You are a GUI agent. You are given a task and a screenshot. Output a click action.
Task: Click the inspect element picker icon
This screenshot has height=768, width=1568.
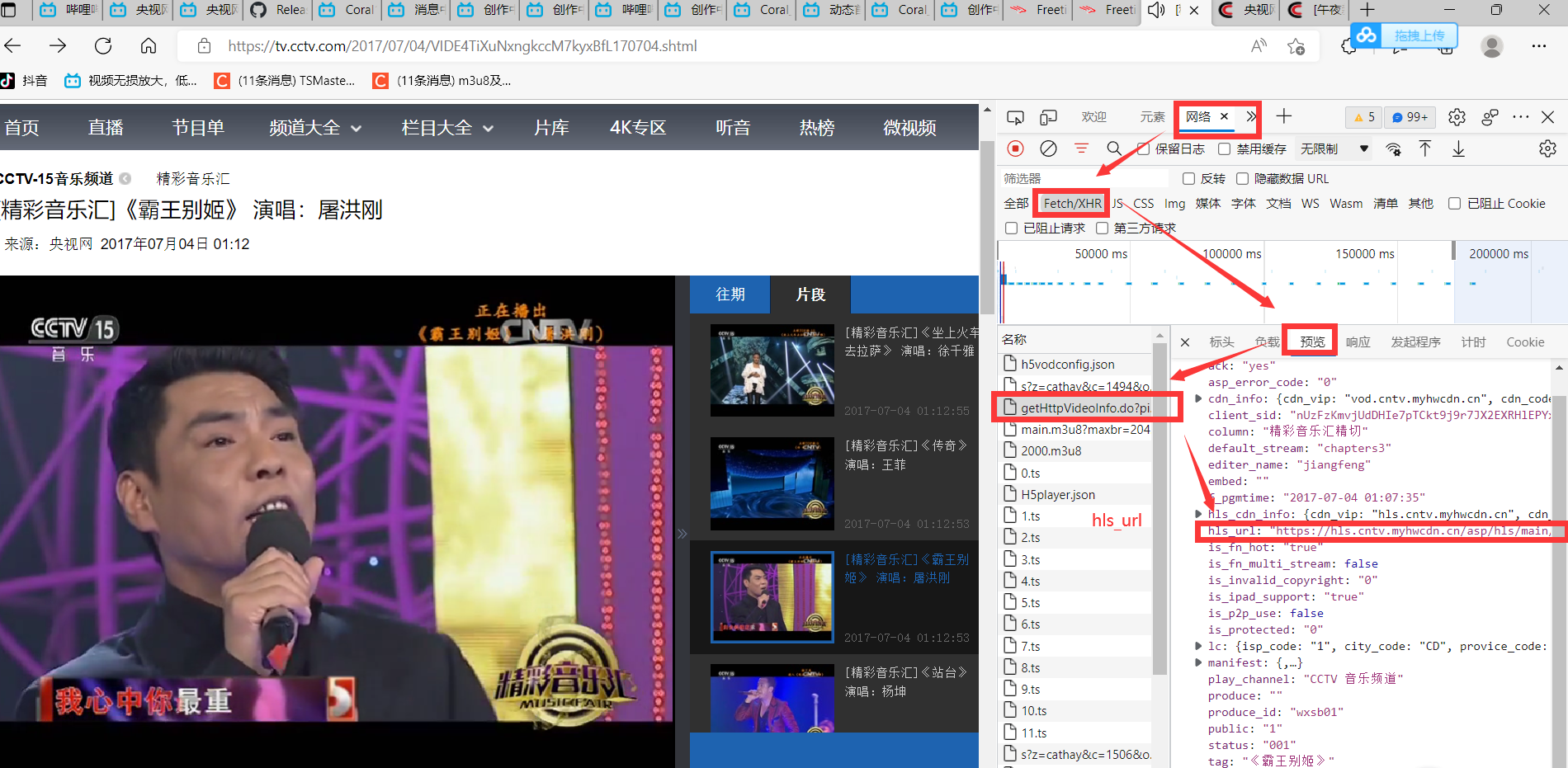tap(1015, 117)
